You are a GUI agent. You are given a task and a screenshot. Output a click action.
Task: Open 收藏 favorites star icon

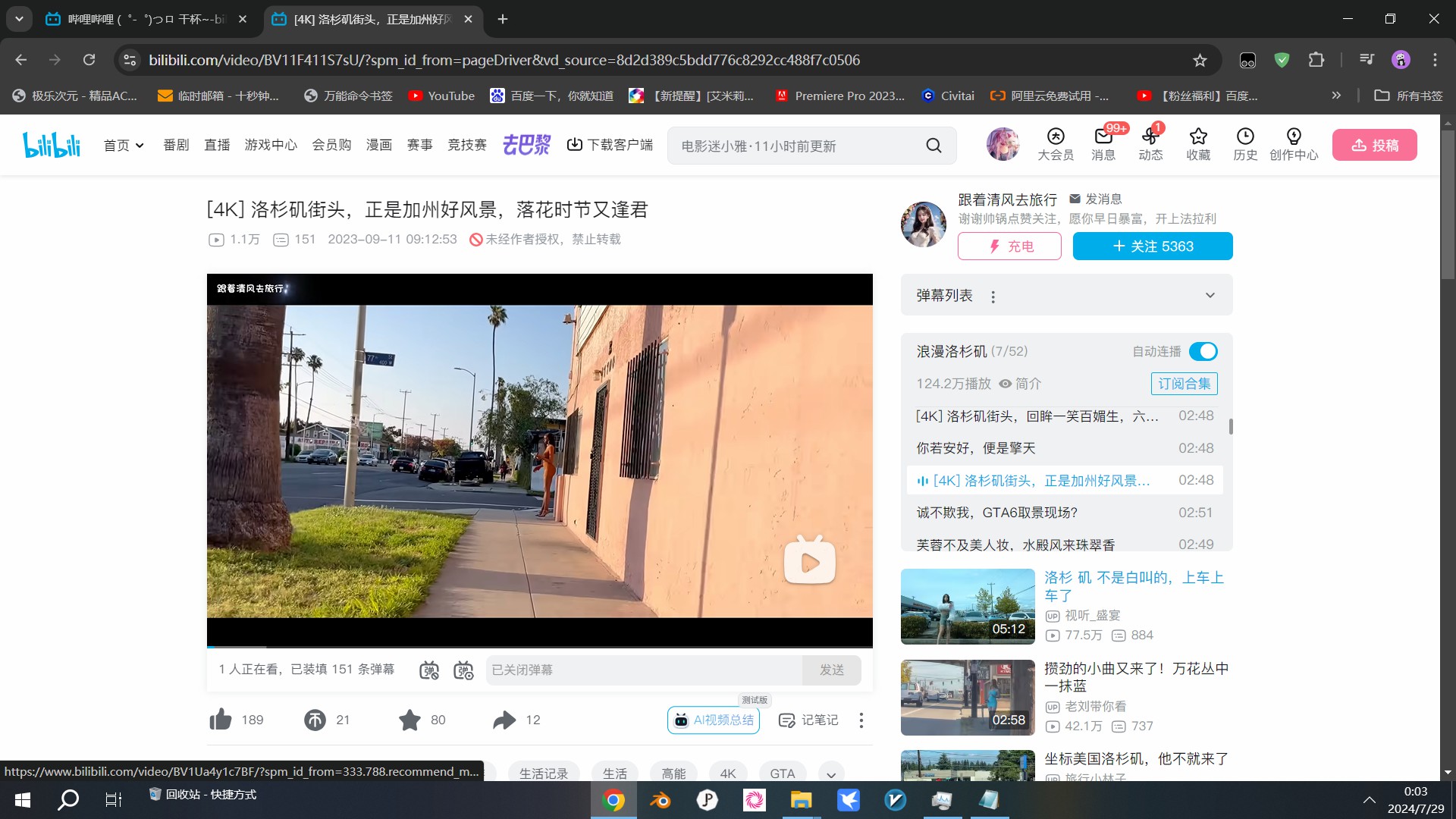point(1198,144)
